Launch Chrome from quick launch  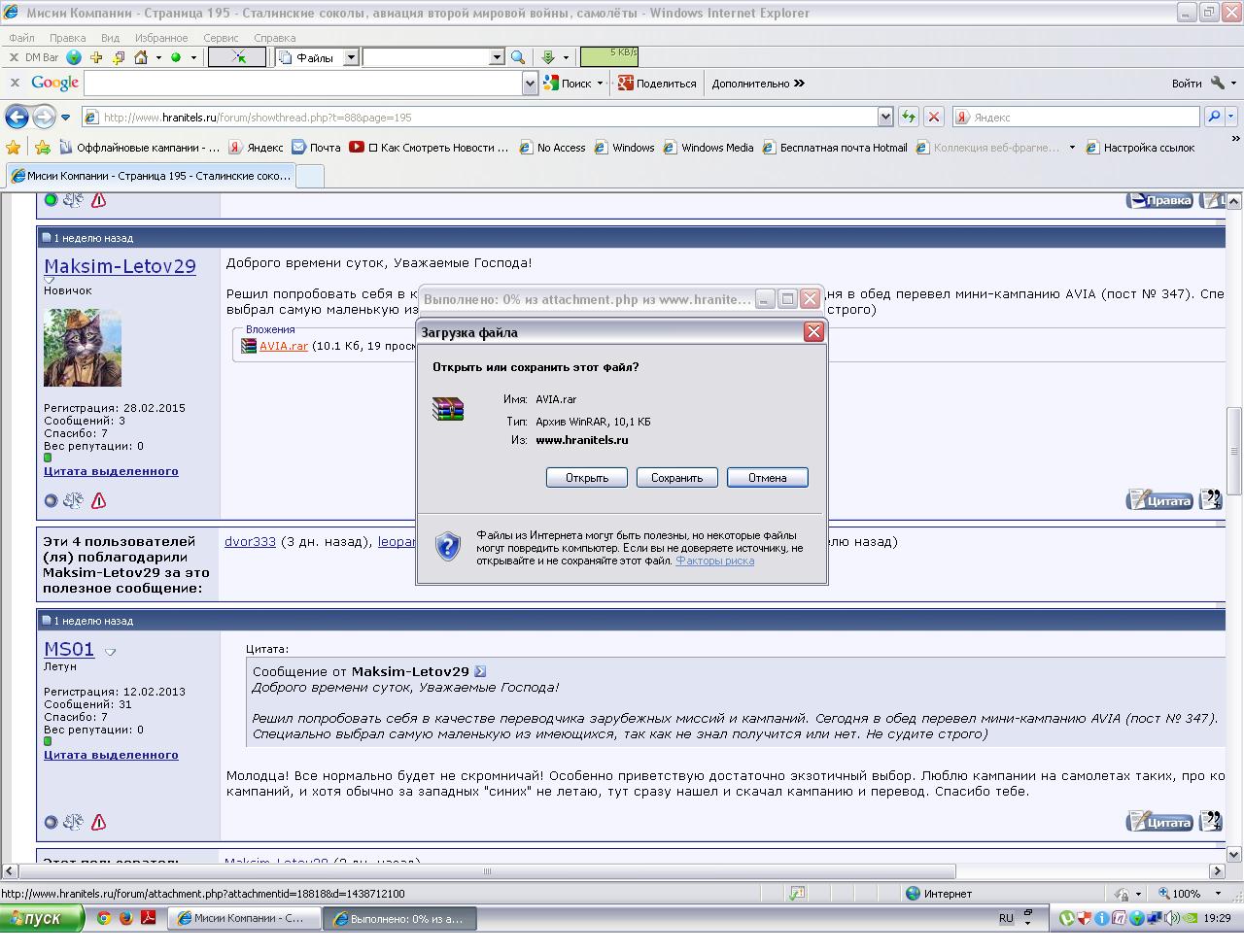[104, 918]
